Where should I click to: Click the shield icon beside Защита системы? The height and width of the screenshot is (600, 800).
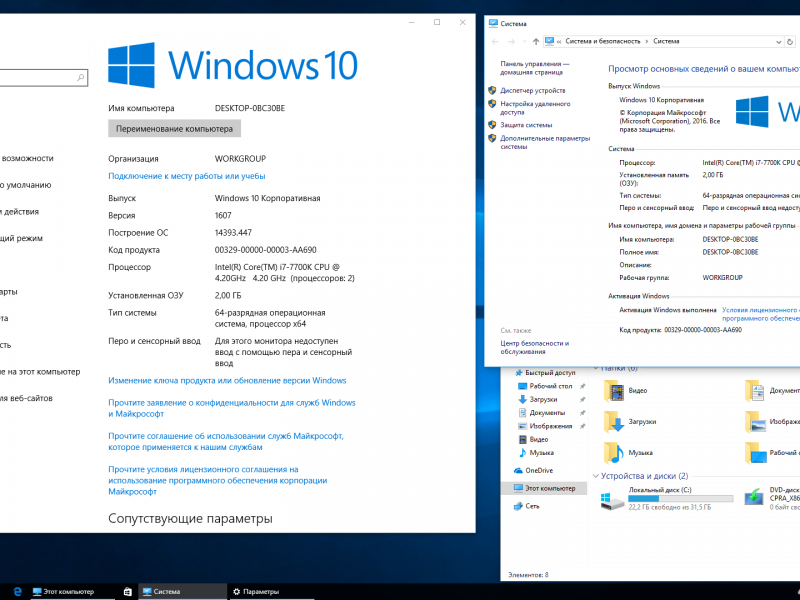[x=492, y=124]
